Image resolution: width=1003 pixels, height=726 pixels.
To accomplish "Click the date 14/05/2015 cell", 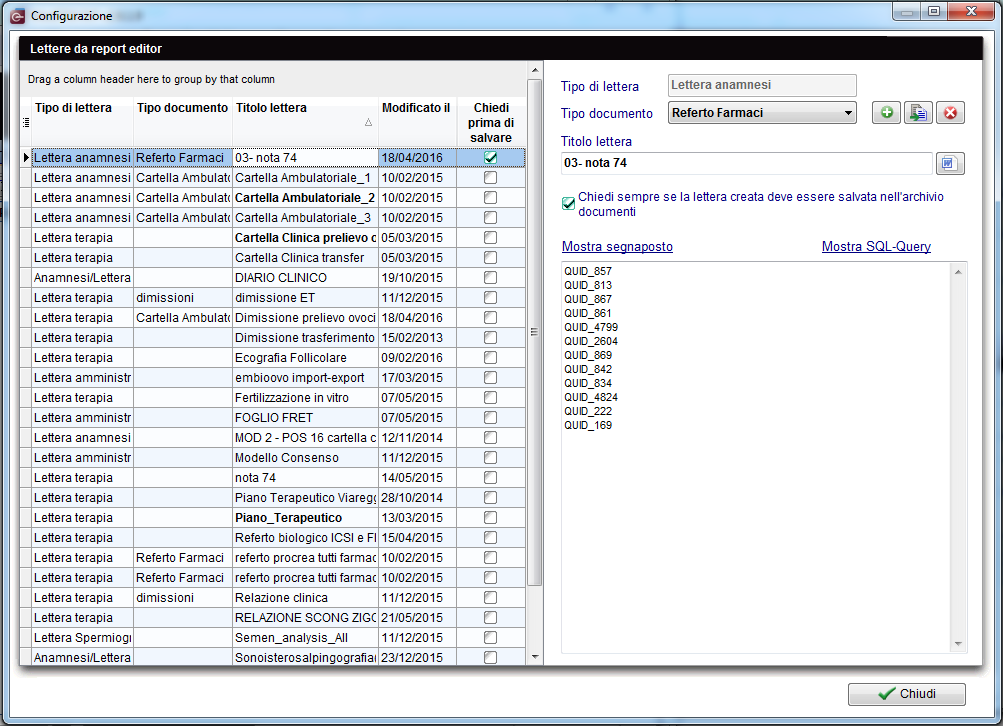I will 417,478.
